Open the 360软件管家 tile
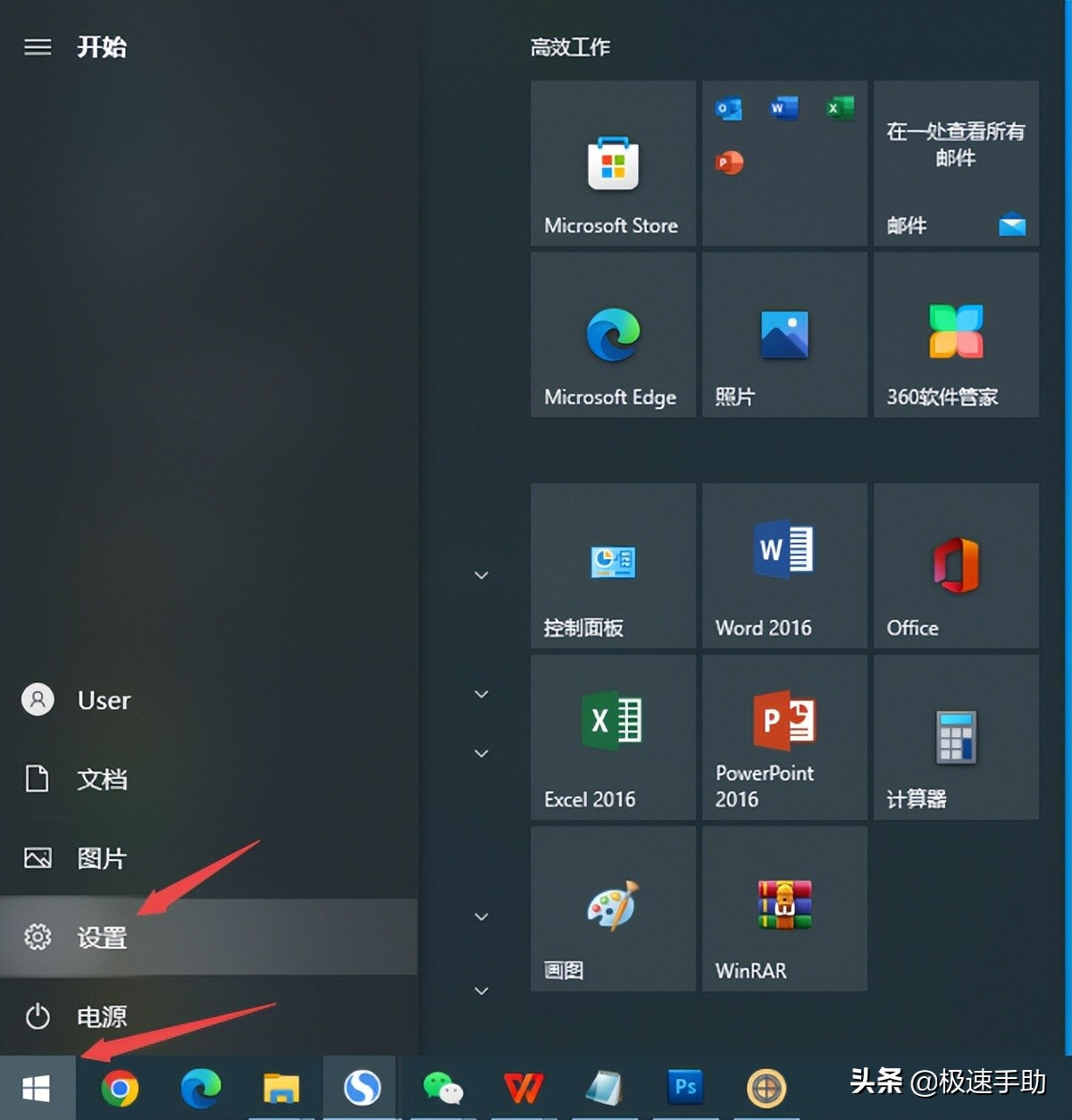The image size is (1072, 1120). (955, 335)
